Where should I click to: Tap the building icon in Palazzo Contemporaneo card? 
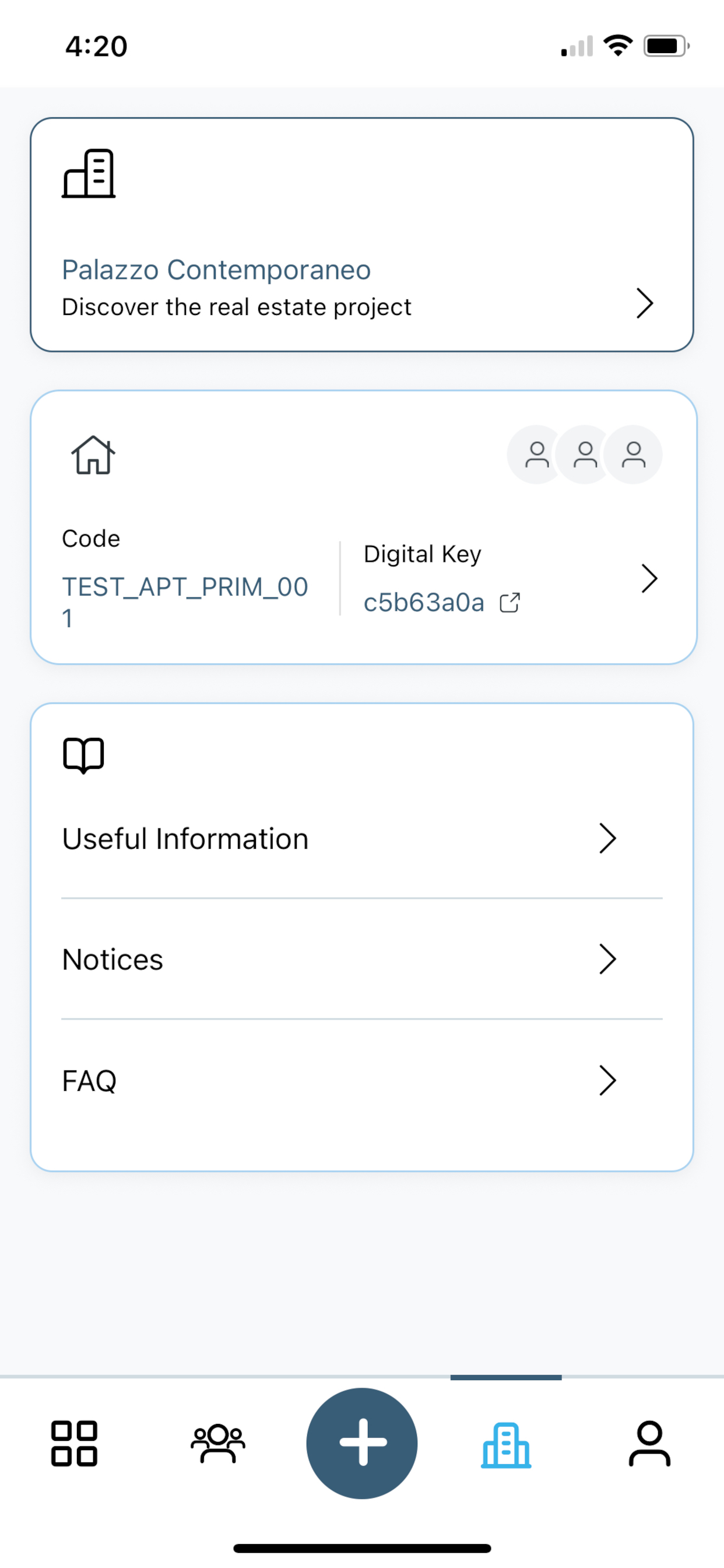(x=89, y=173)
